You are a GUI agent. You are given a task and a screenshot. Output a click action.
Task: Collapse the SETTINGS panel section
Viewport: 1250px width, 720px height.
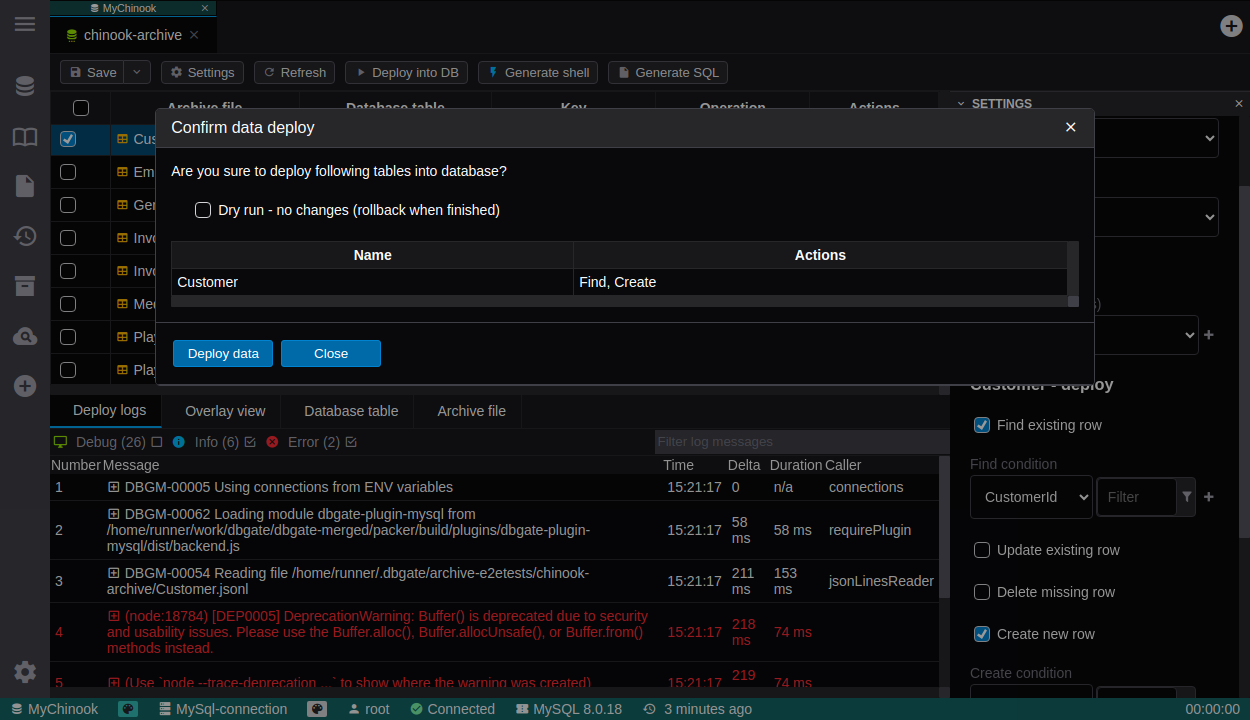[961, 103]
